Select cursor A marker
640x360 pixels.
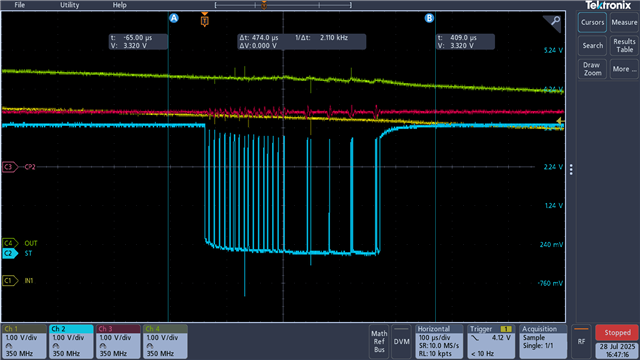pos(174,18)
